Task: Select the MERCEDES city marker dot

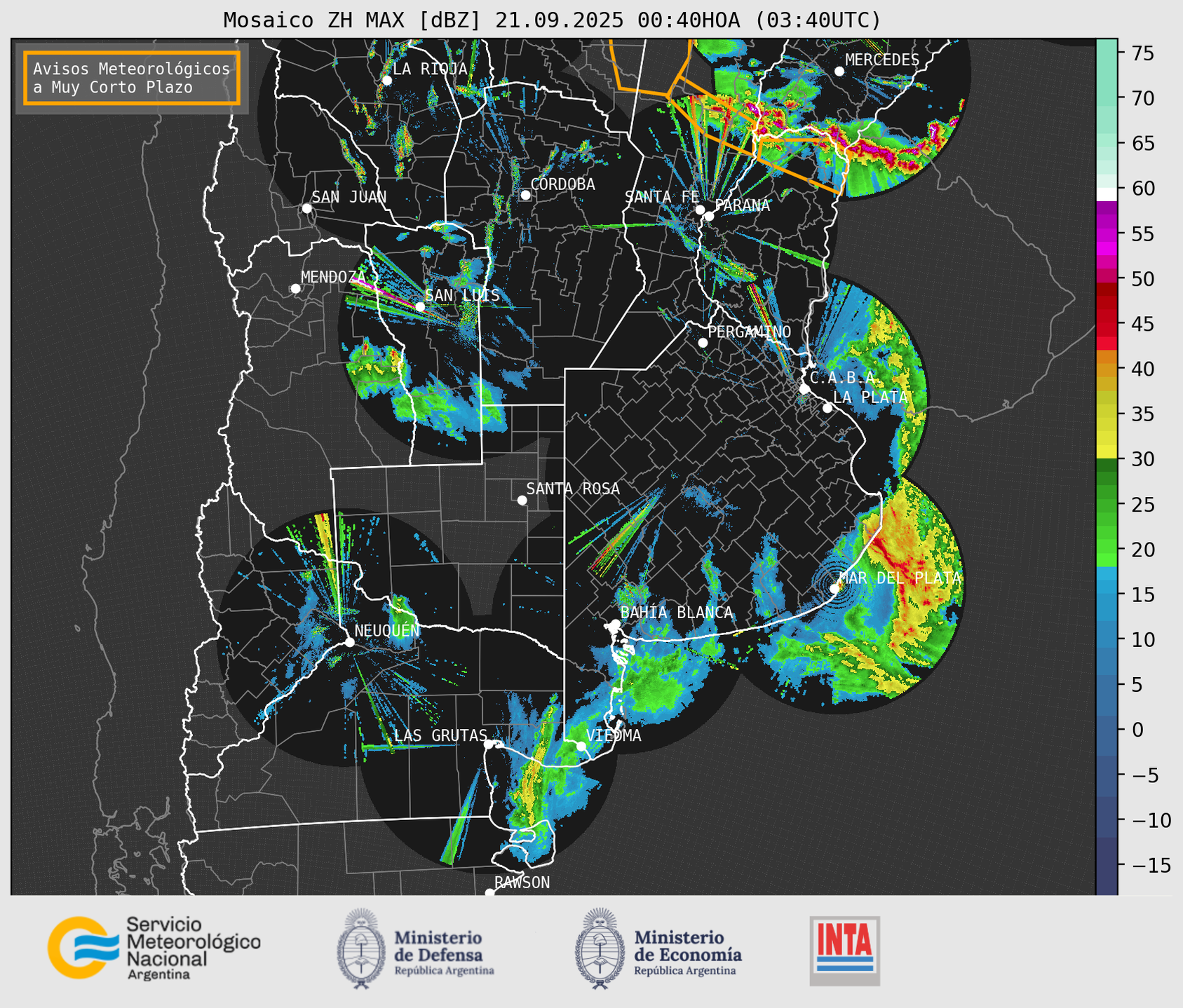Action: 839,71
